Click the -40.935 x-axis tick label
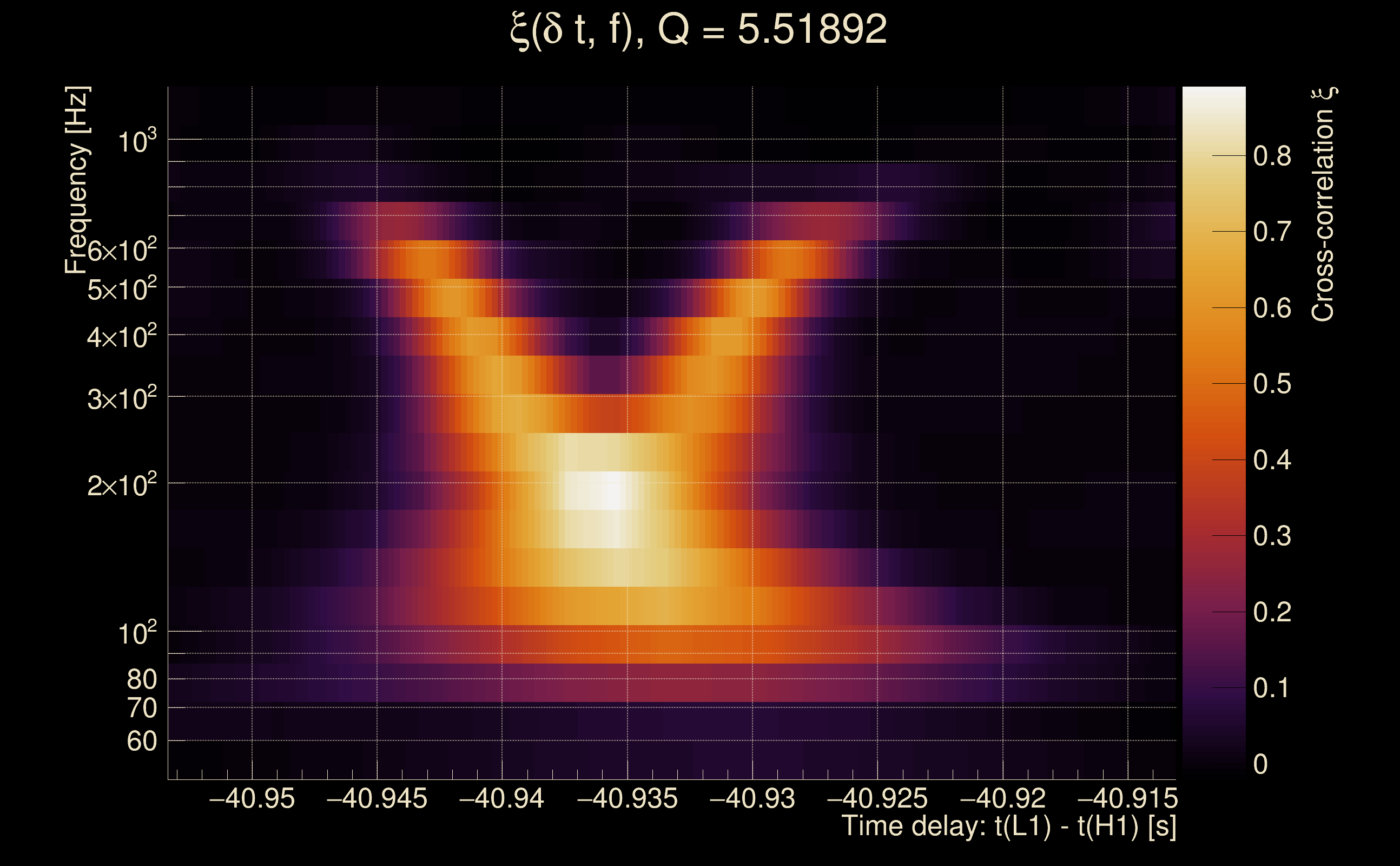Screen dimensions: 1400x866 [628, 799]
